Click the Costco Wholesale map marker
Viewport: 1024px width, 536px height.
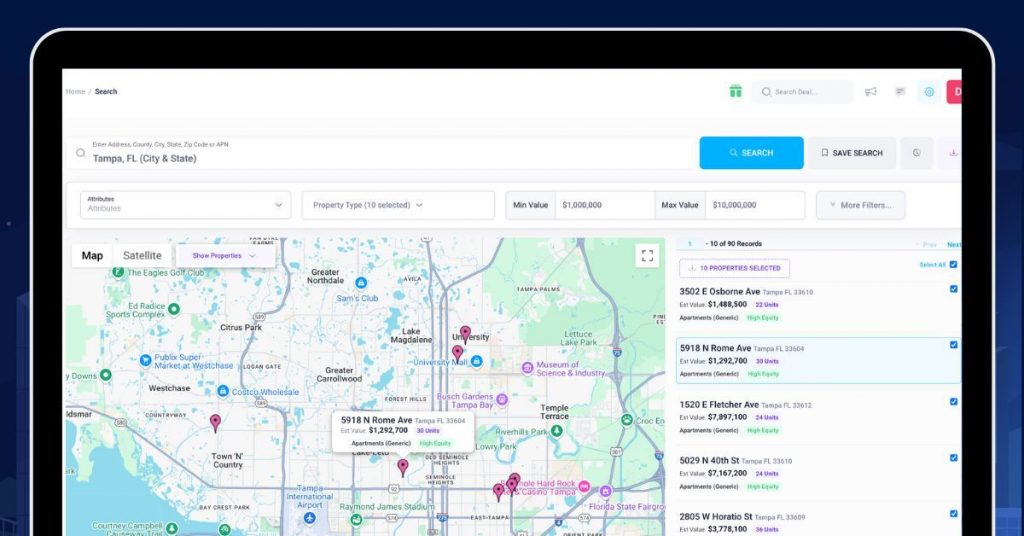[223, 391]
